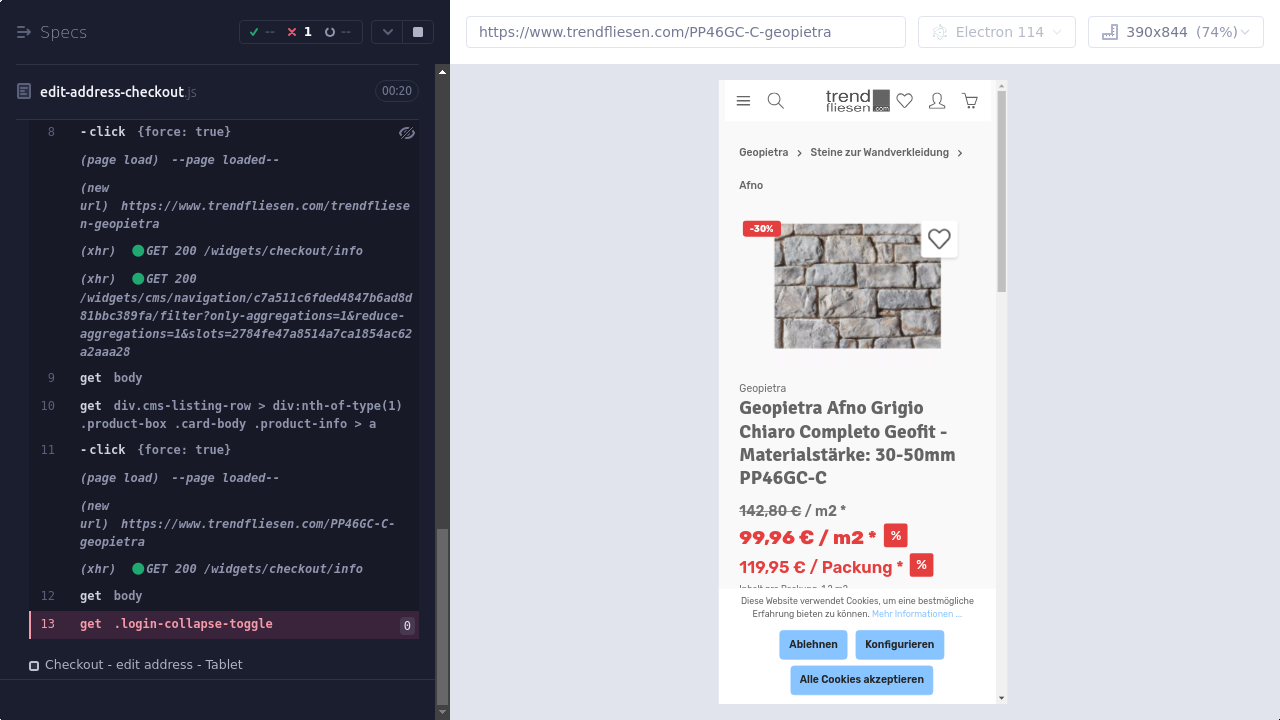Click the edit-address-checkout spec file name
This screenshot has width=1280, height=720.
point(112,92)
